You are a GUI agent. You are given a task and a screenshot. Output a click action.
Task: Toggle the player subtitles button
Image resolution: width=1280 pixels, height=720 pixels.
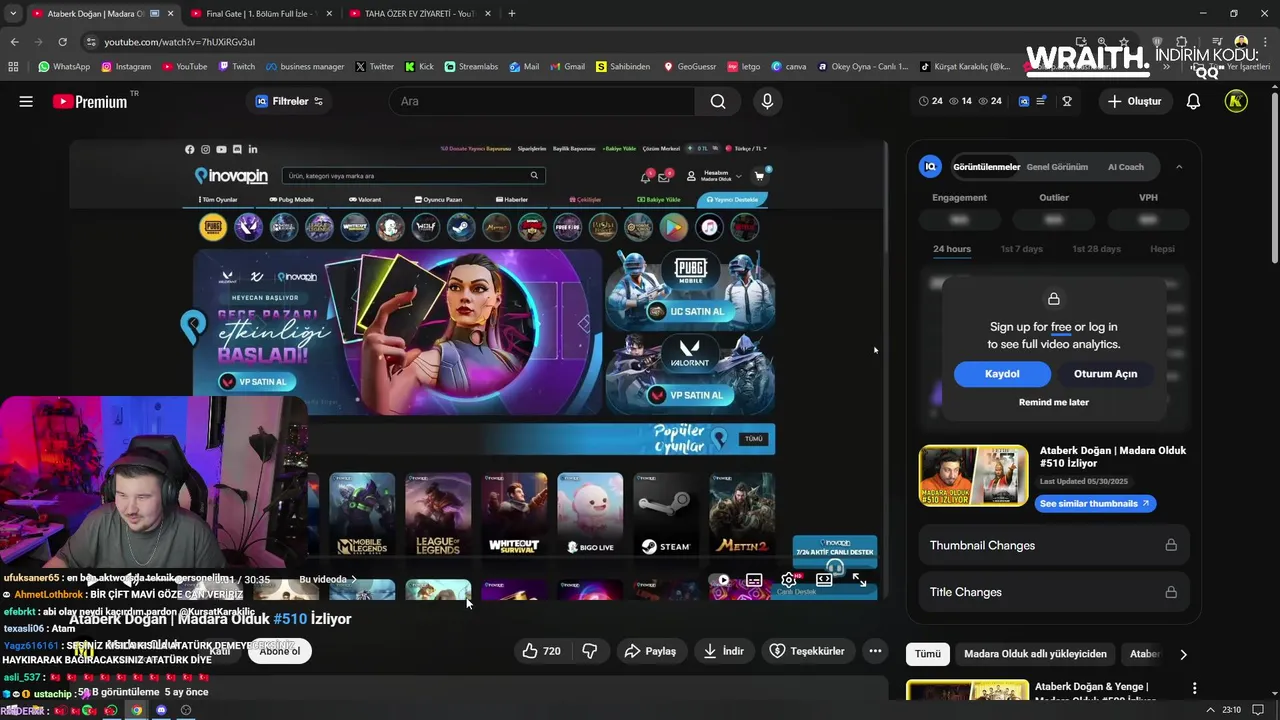pyautogui.click(x=754, y=579)
